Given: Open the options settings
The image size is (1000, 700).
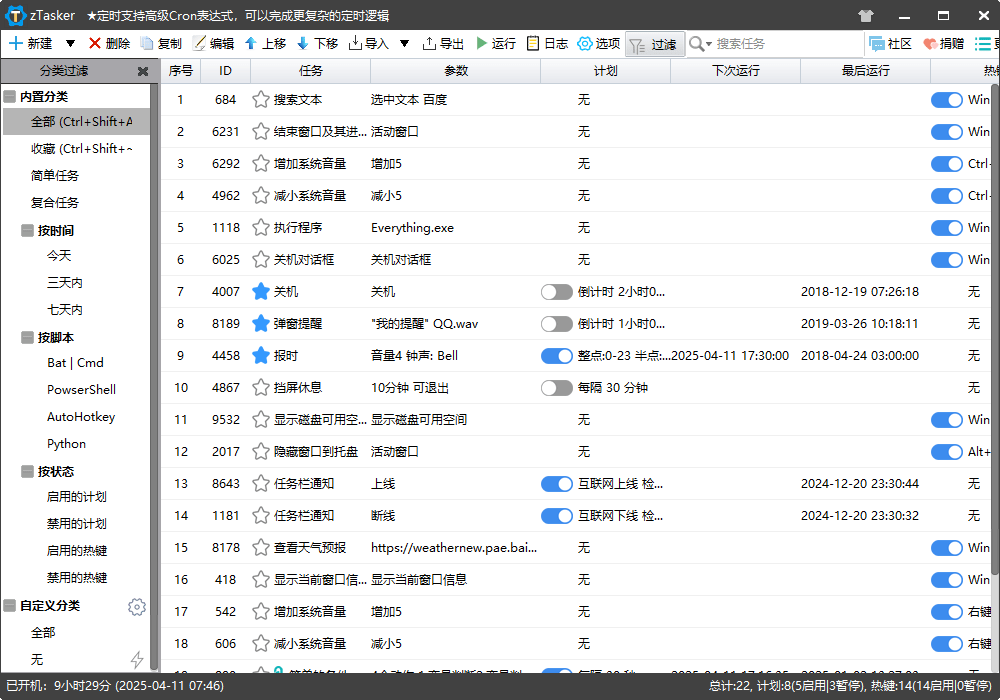Looking at the screenshot, I should pyautogui.click(x=598, y=44).
